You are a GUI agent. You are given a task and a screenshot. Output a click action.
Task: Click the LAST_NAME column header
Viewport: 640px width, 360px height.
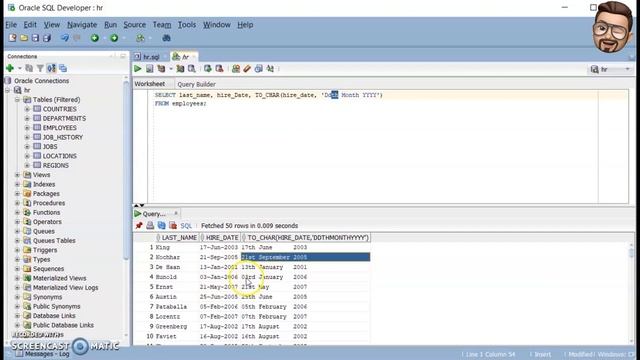(178, 238)
